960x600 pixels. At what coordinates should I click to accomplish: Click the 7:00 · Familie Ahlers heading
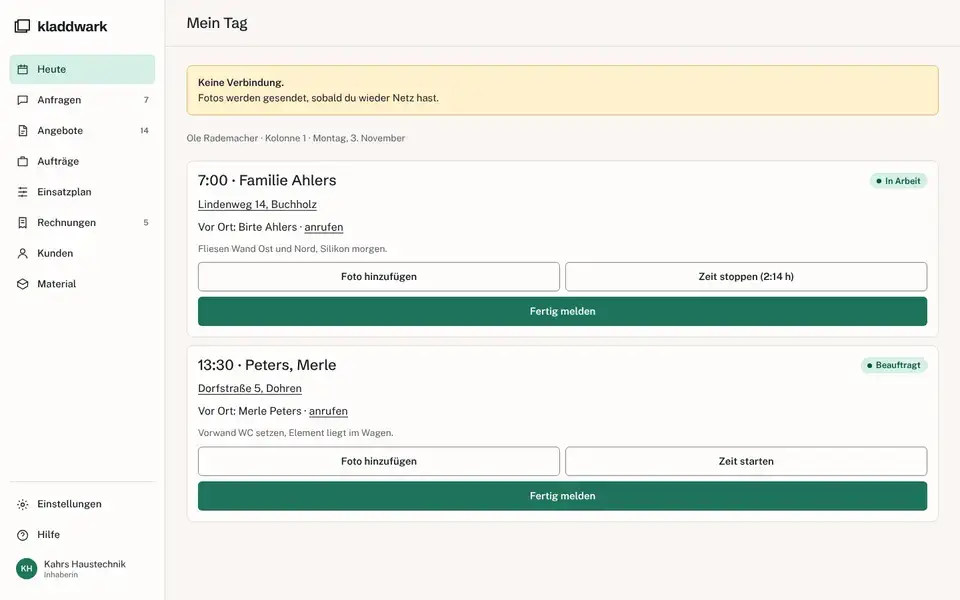pos(267,180)
